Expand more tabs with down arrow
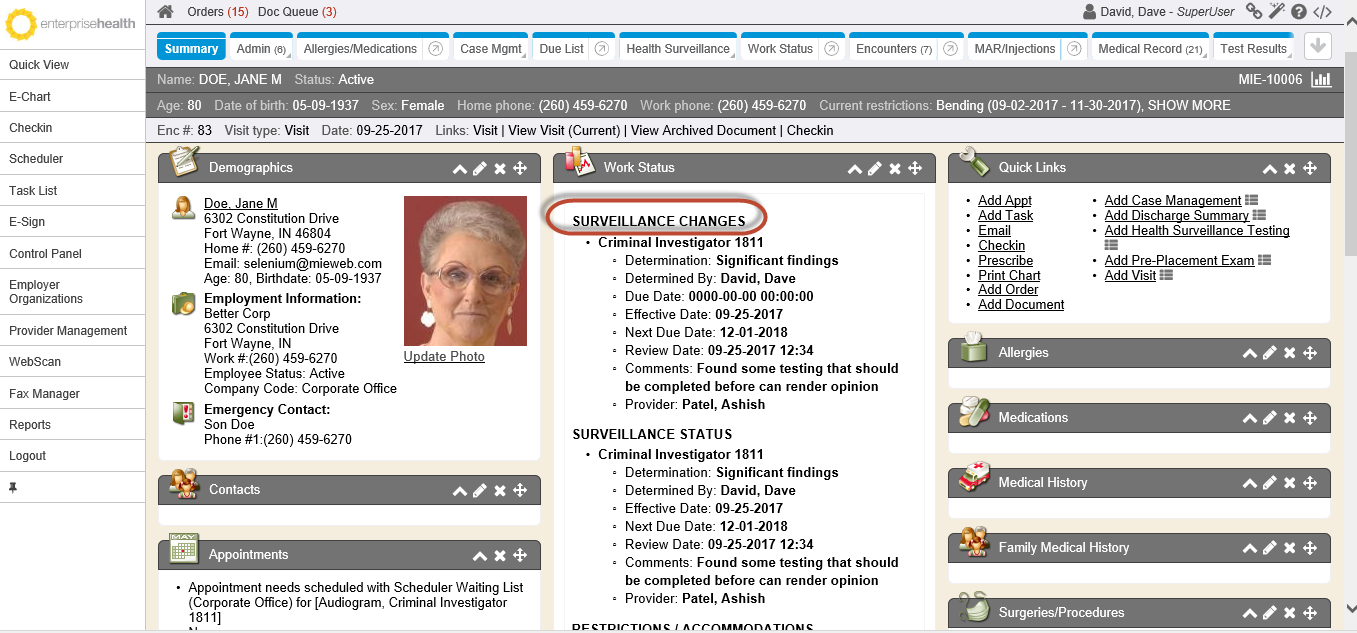Image resolution: width=1357 pixels, height=633 pixels. click(x=1318, y=47)
